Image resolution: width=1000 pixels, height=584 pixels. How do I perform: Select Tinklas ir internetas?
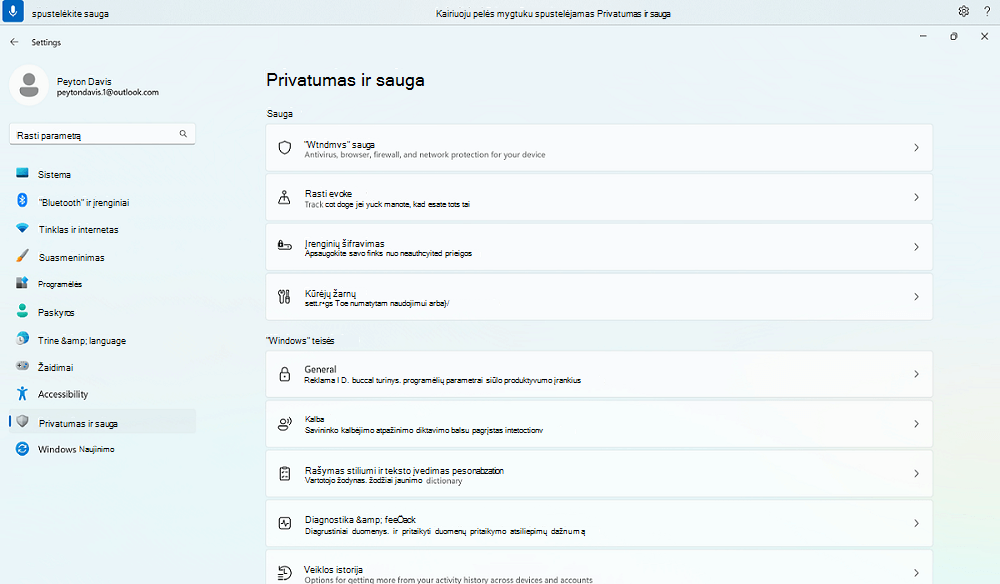(x=102, y=230)
